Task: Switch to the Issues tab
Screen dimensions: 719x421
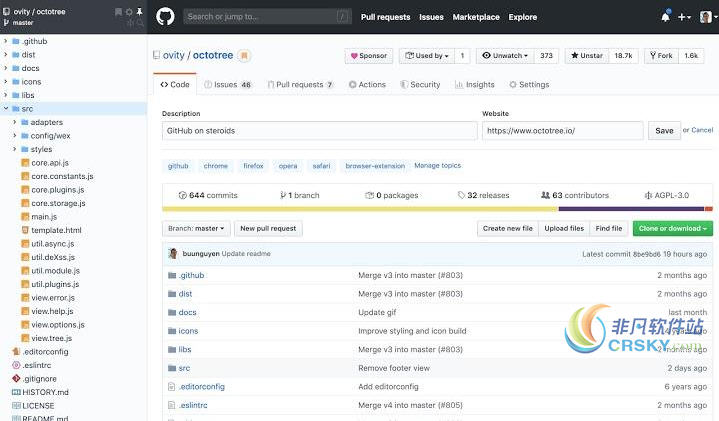Action: click(228, 84)
